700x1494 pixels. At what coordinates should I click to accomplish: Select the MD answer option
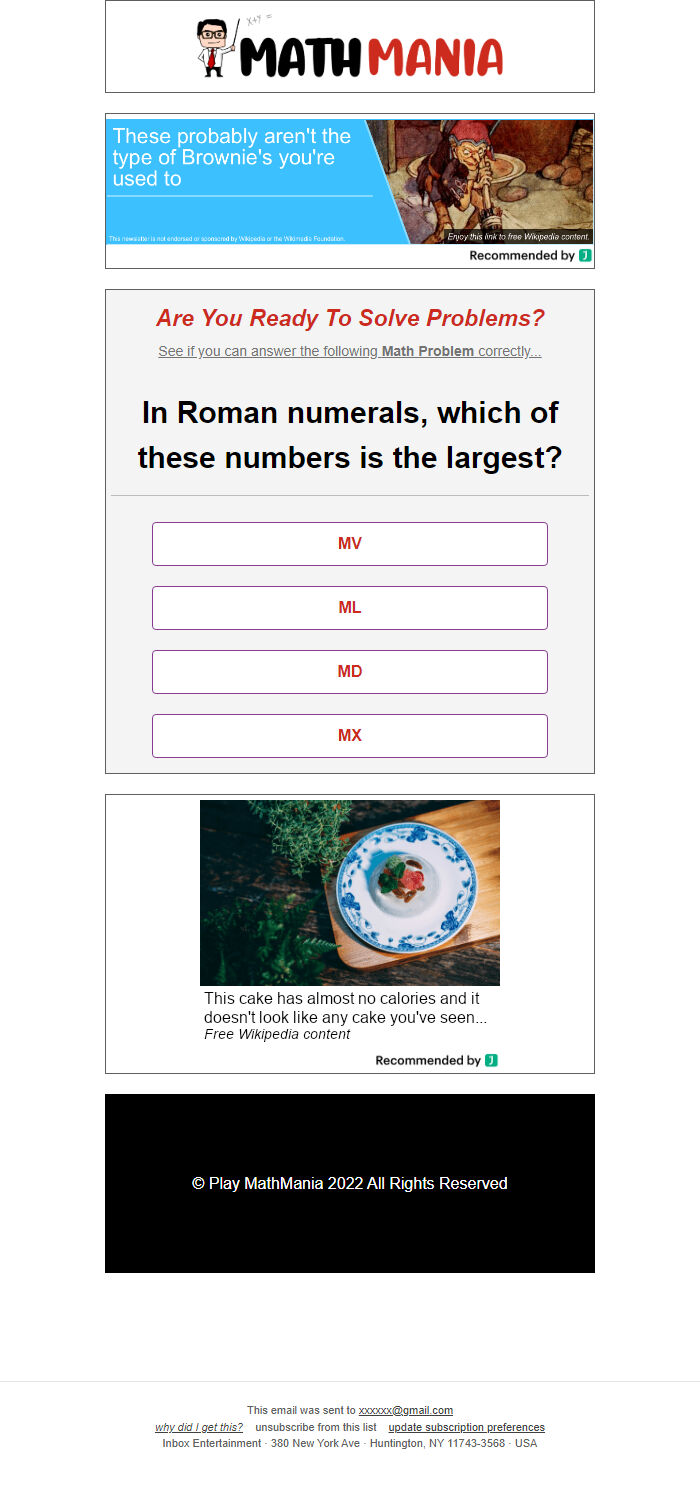point(350,672)
